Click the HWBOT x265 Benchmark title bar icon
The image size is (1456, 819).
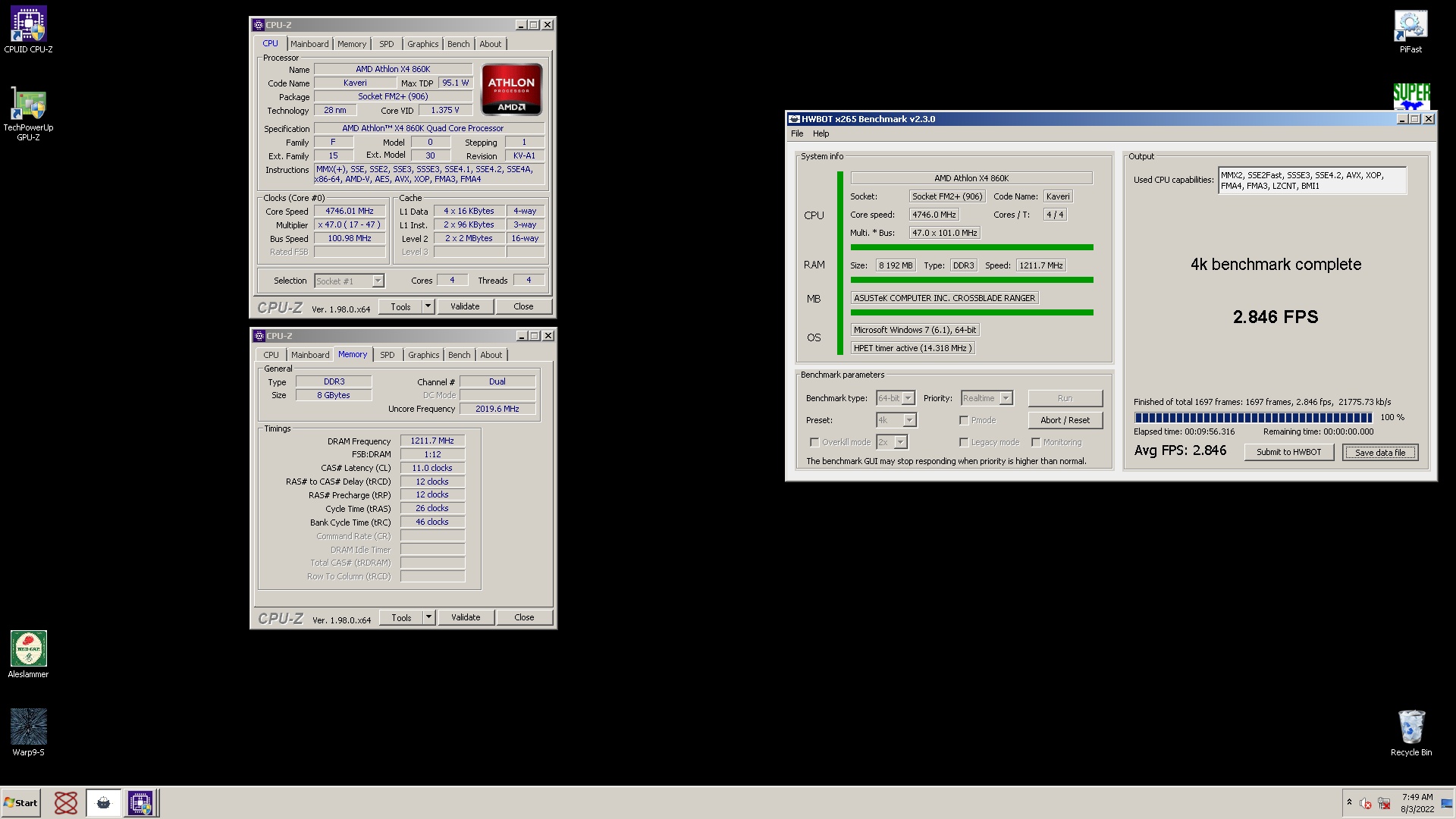794,119
